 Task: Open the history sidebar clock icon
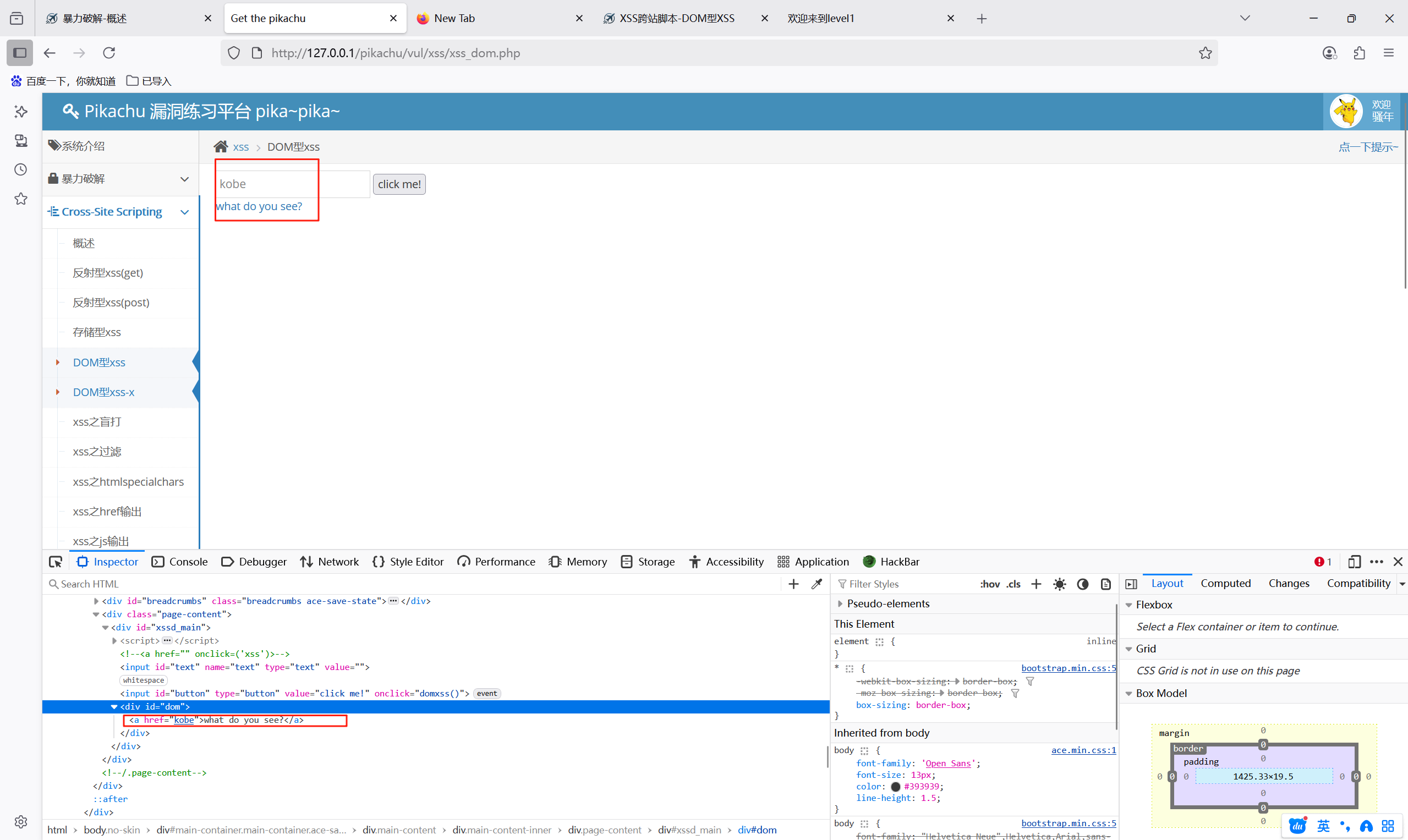21,170
